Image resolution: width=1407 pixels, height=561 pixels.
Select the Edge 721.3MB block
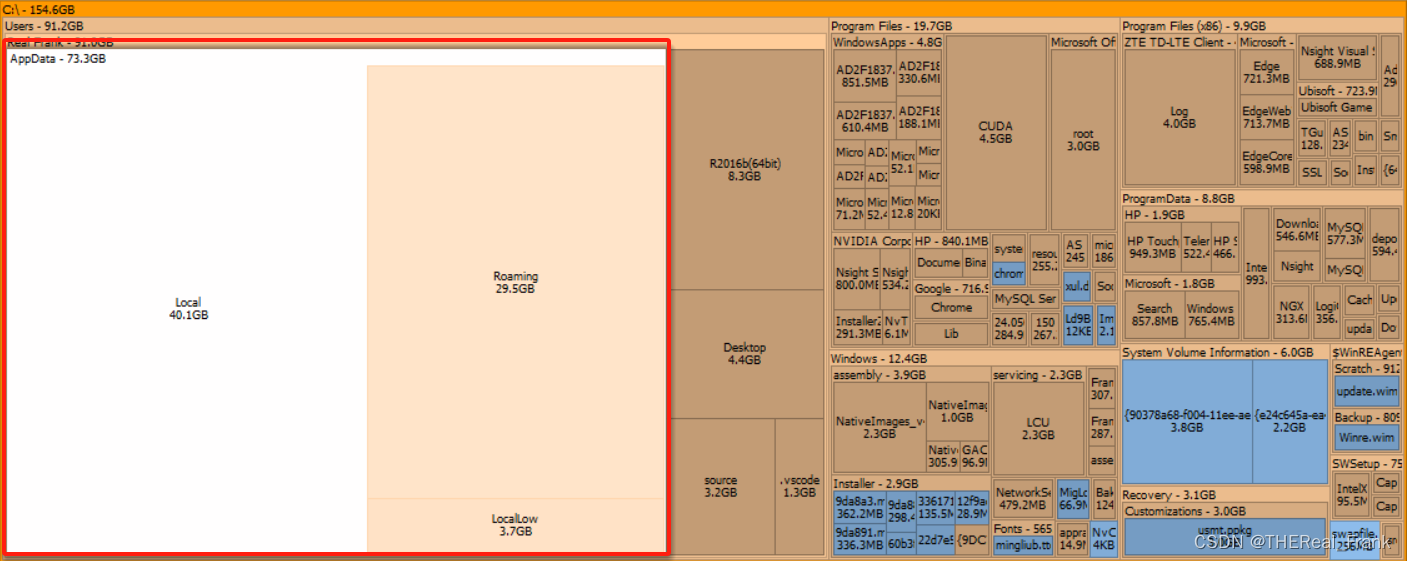[1266, 72]
